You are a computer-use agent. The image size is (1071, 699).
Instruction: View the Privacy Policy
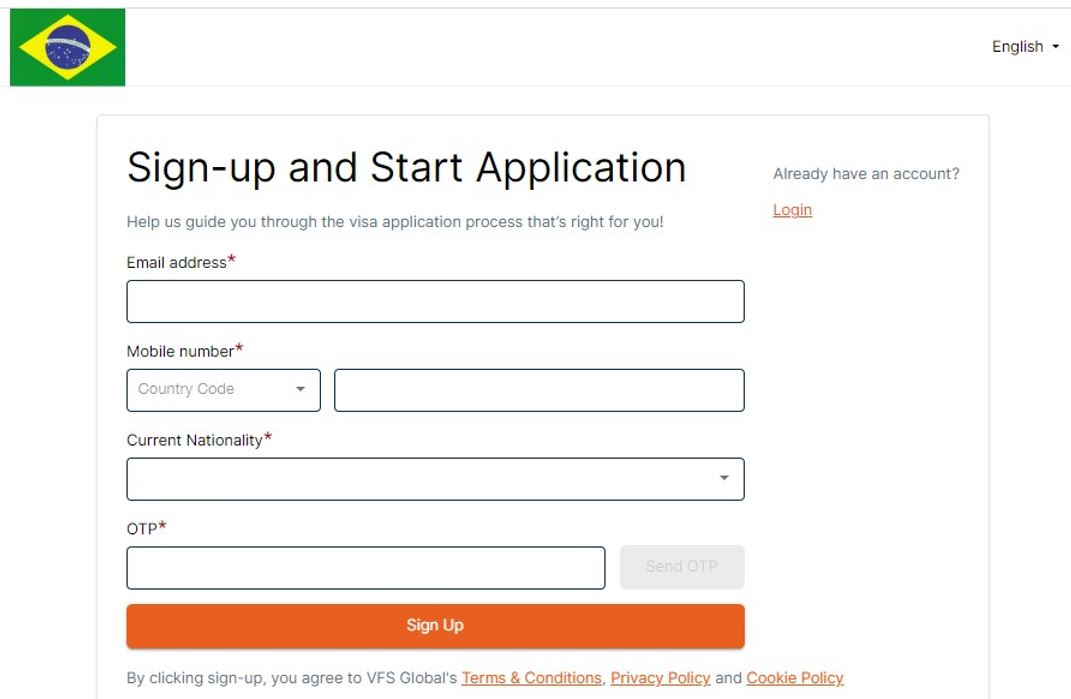(661, 677)
